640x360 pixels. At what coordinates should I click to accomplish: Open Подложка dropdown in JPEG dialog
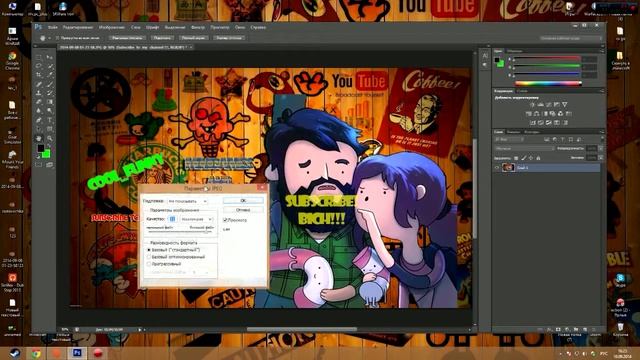point(188,201)
